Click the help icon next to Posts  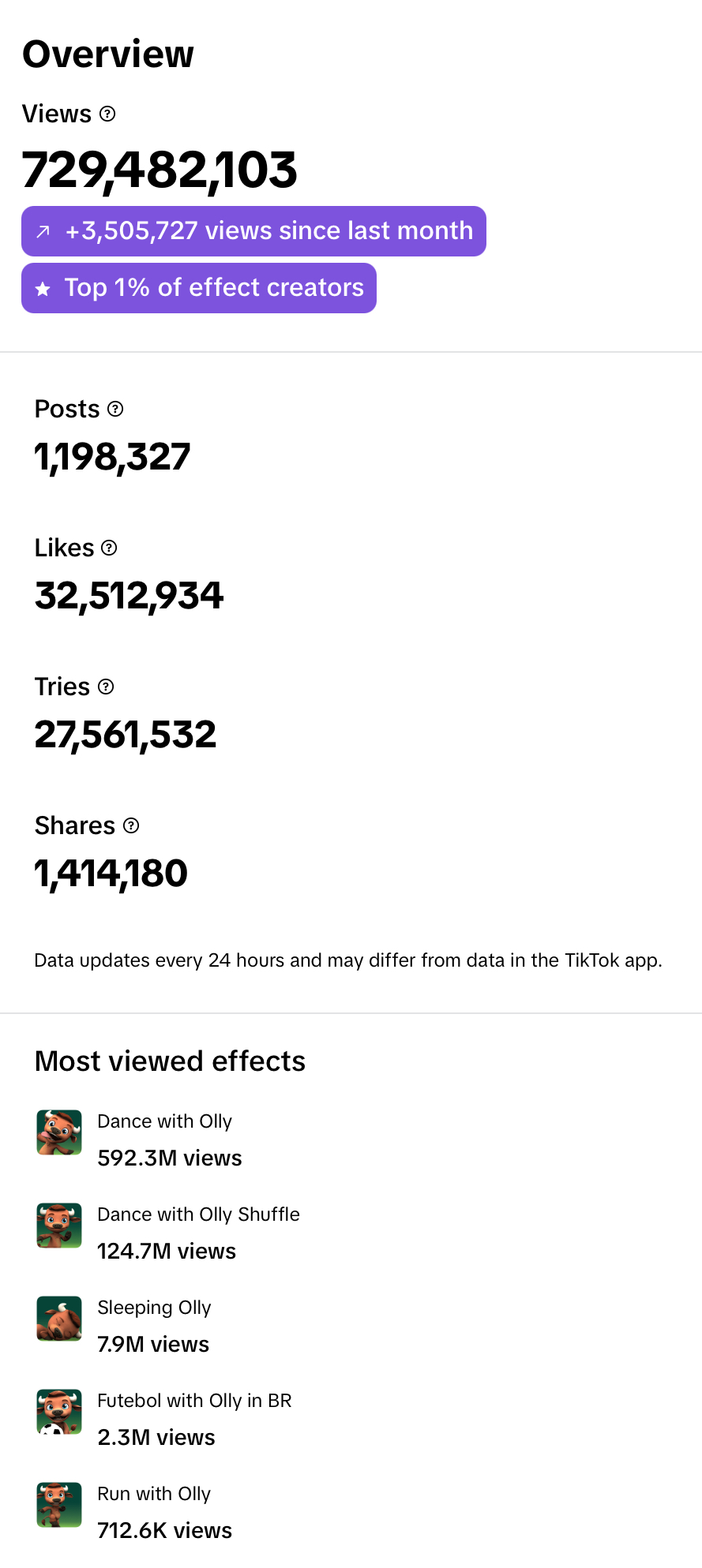click(115, 409)
